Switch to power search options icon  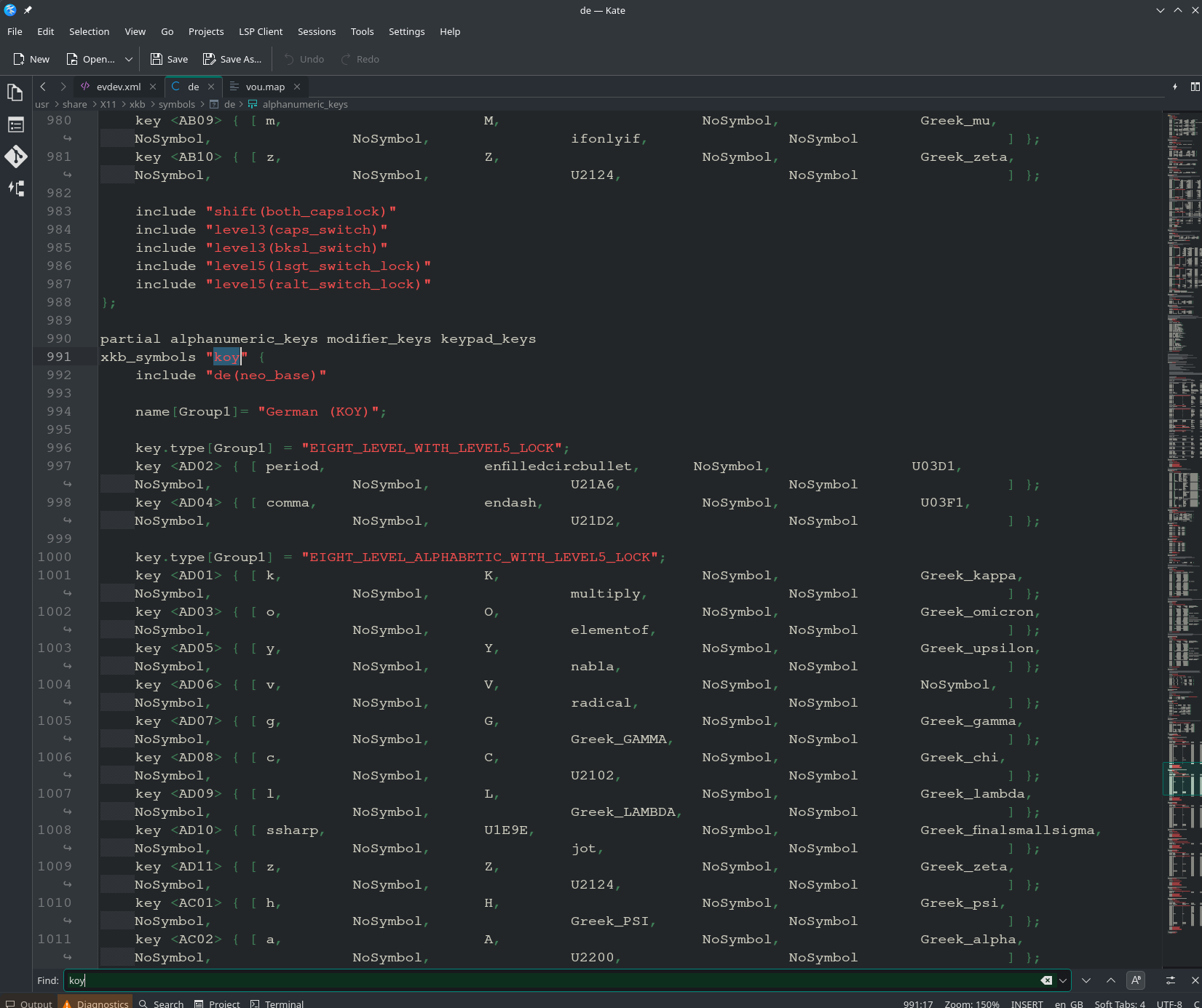pos(1171,980)
